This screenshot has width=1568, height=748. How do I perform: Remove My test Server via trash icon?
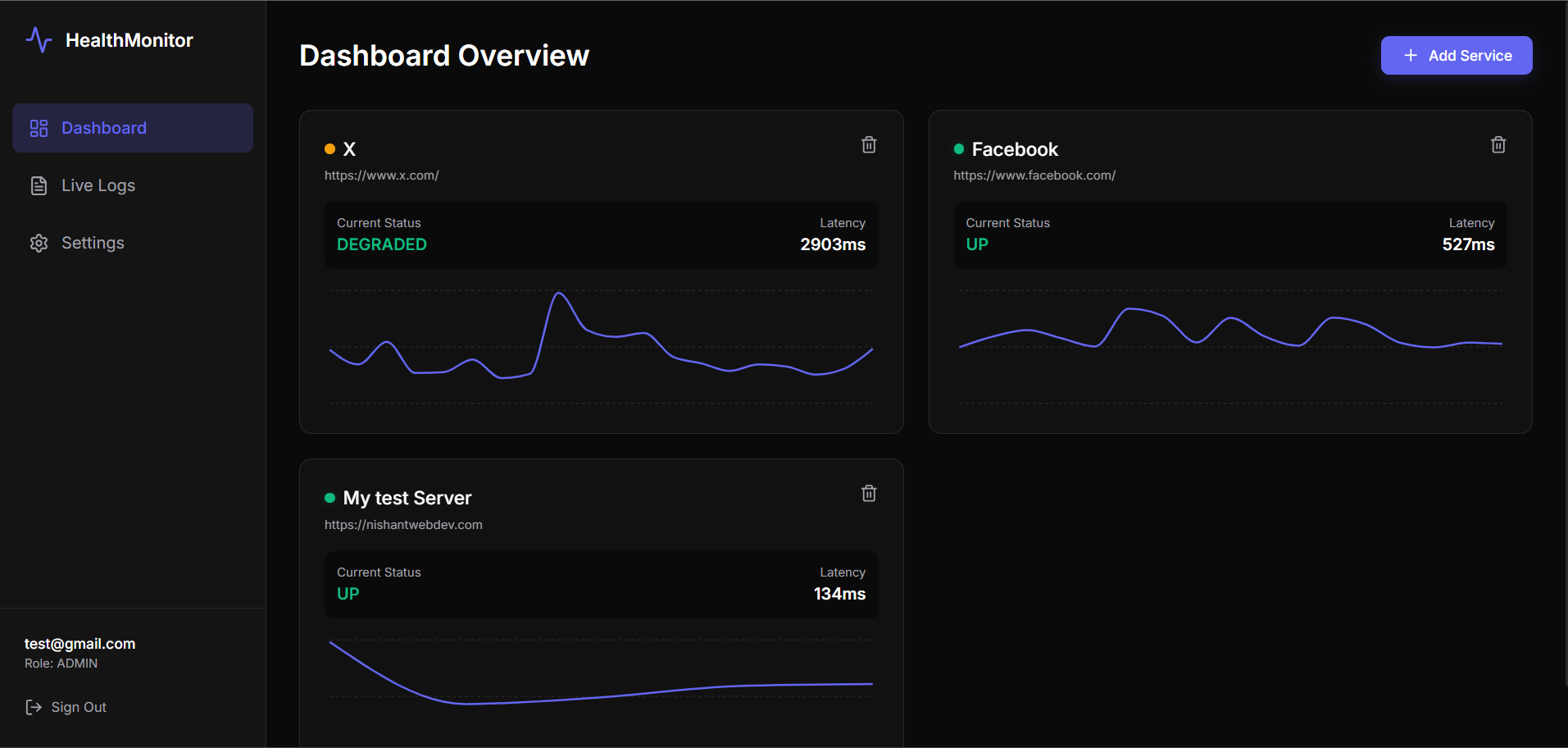coord(869,494)
